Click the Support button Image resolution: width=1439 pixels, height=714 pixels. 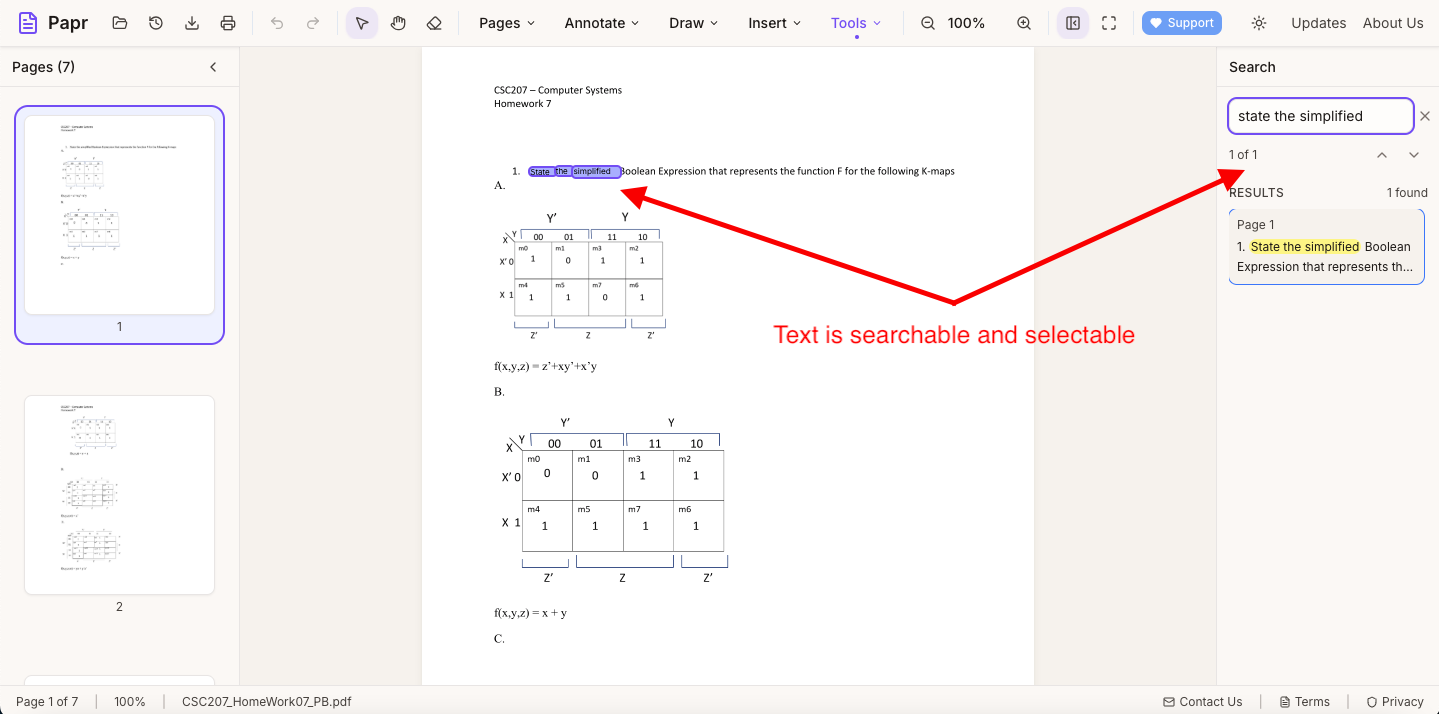point(1181,22)
